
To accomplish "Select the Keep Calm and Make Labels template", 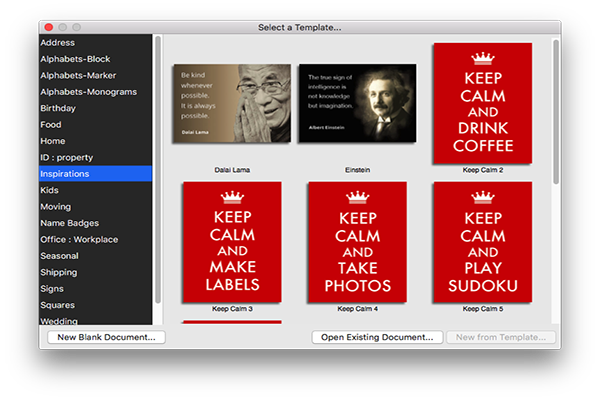I will (232, 242).
